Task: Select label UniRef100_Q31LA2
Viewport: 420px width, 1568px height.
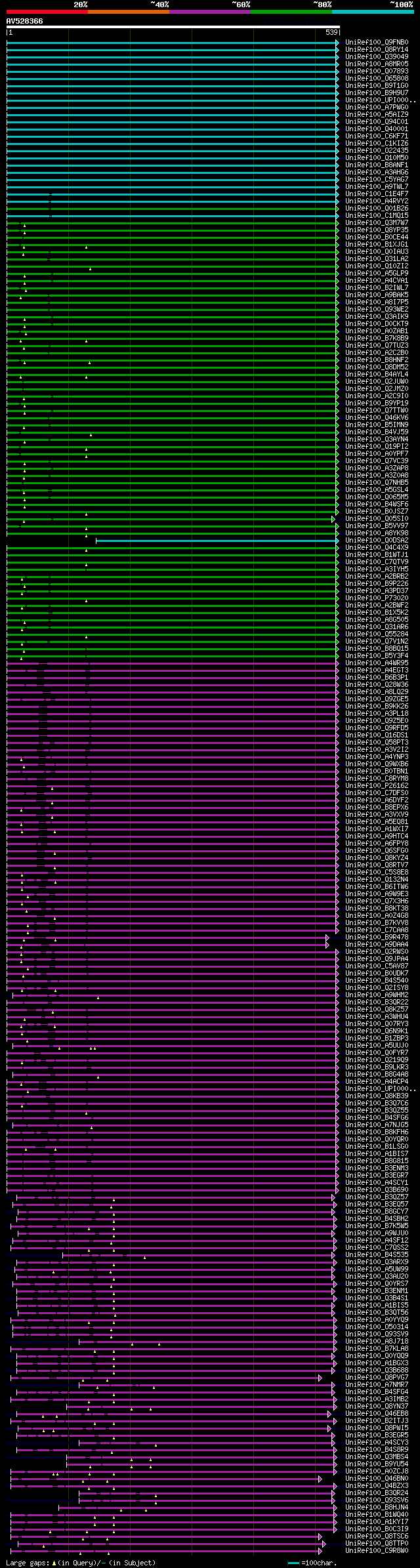Action: point(377,259)
